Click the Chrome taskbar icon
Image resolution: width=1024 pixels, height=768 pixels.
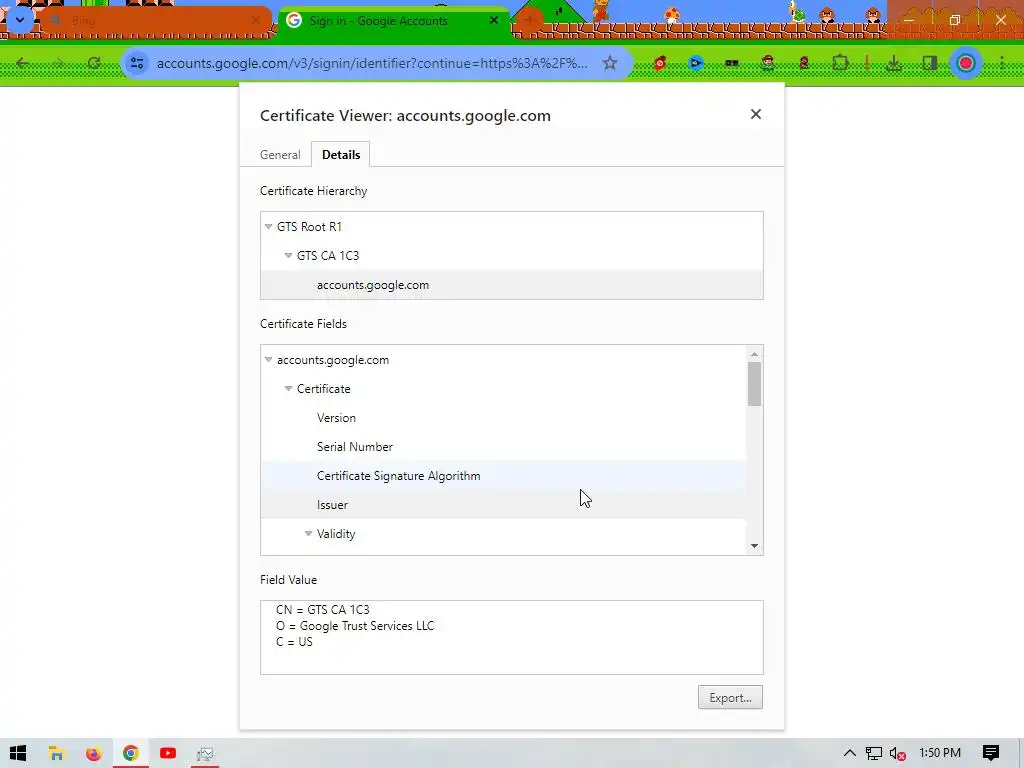click(131, 754)
